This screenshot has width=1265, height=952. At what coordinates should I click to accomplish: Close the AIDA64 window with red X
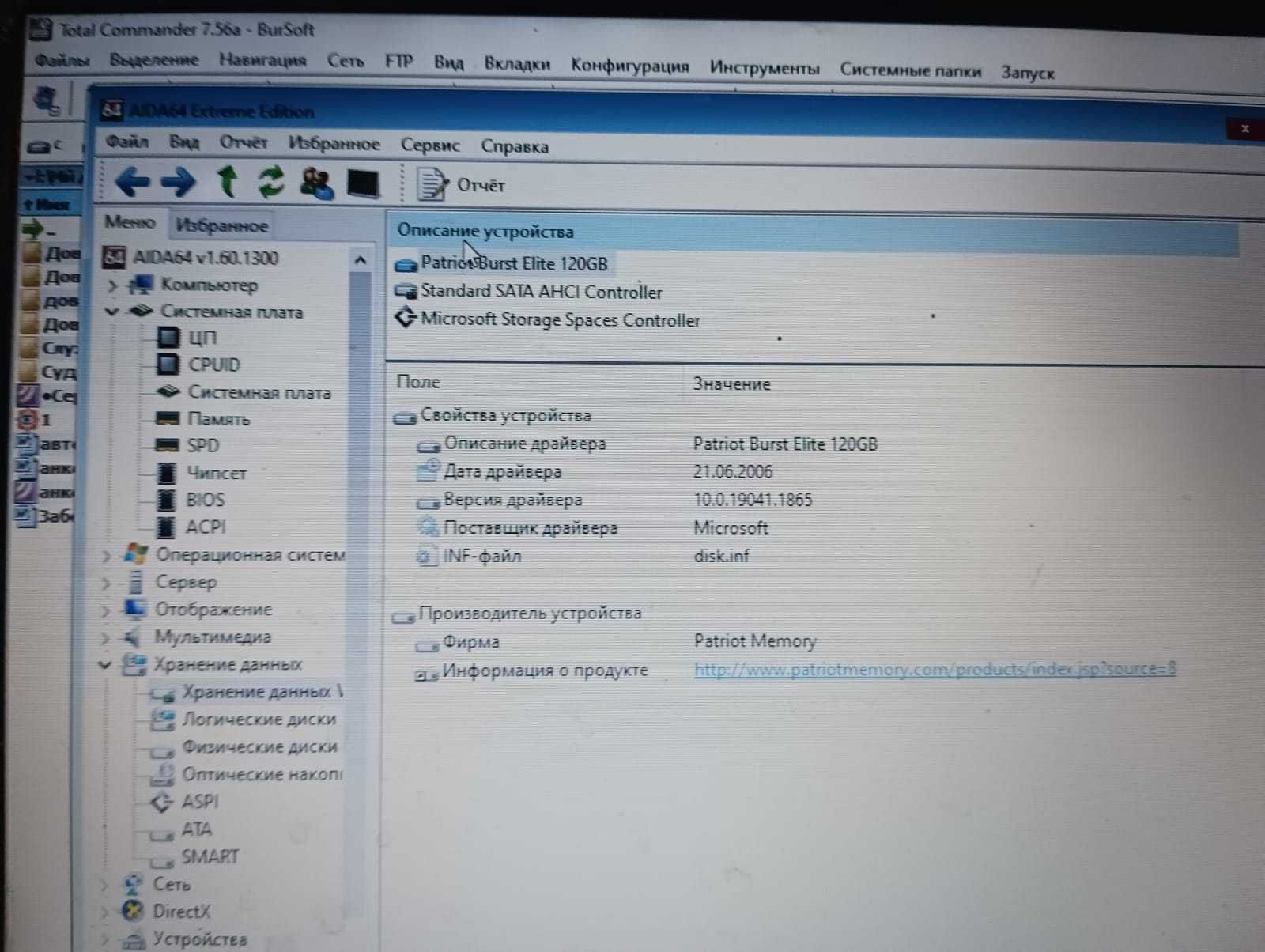tap(1244, 128)
